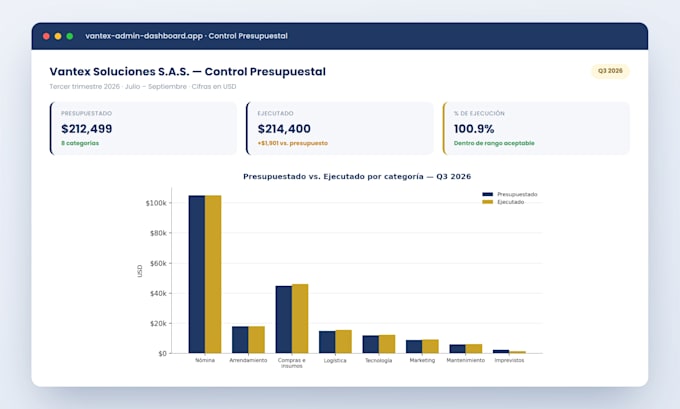The image size is (680, 409).
Task: Click the $60k y-axis tick label
Action: click(x=158, y=263)
